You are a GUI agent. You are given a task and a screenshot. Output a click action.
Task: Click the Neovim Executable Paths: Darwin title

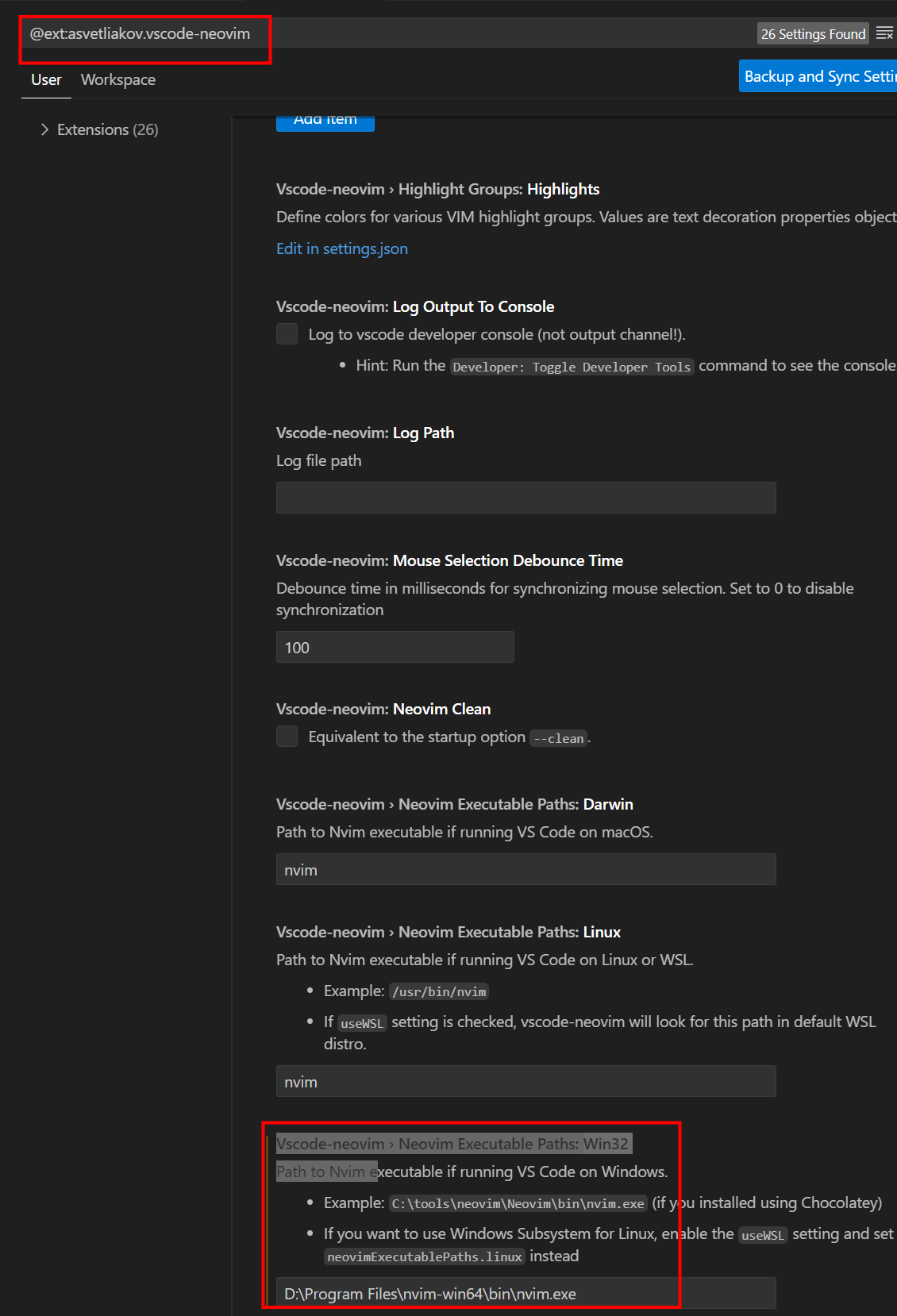pos(455,804)
